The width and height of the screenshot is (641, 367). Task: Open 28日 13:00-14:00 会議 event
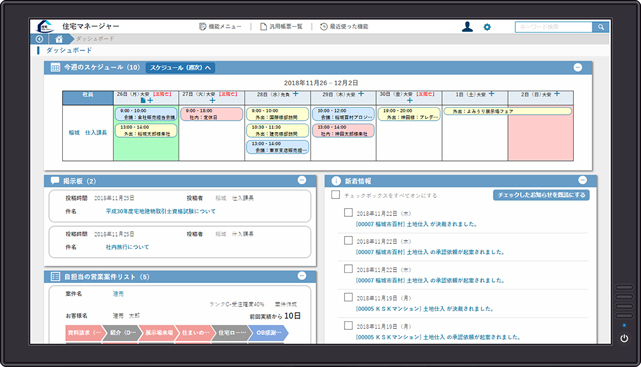[x=278, y=147]
